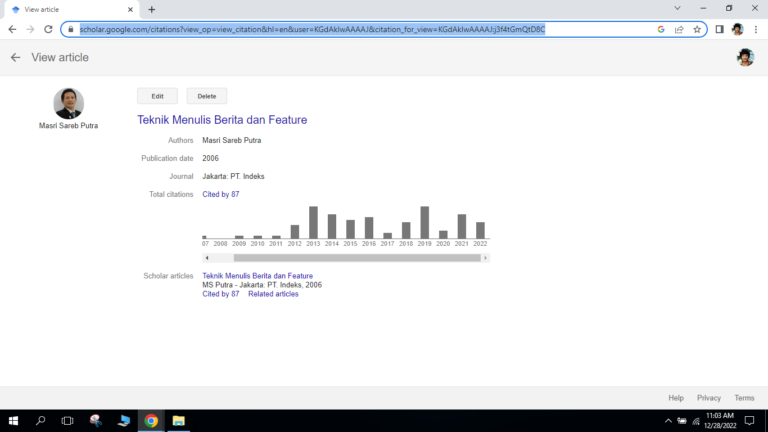768x432 pixels.
Task: Click chart scrollbar left arrow
Action: (x=207, y=258)
